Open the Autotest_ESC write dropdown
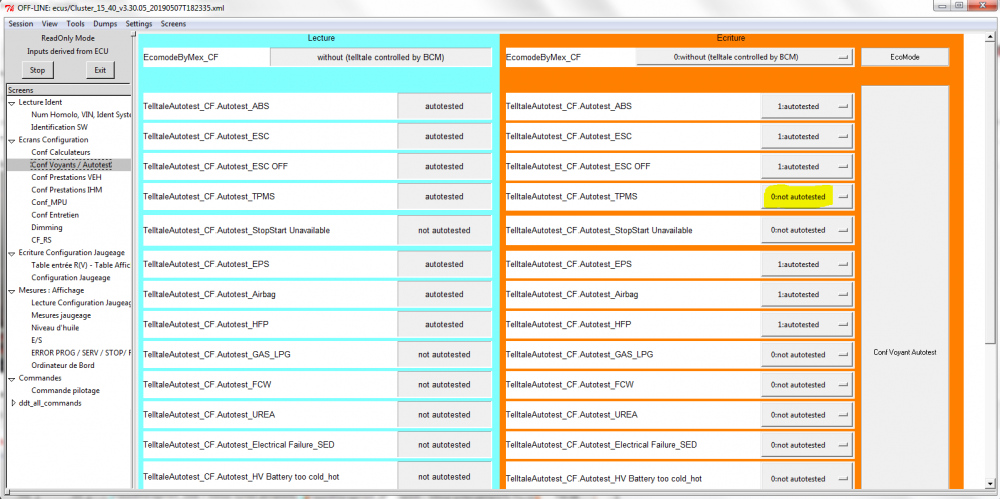This screenshot has height=499, width=1000. [807, 136]
